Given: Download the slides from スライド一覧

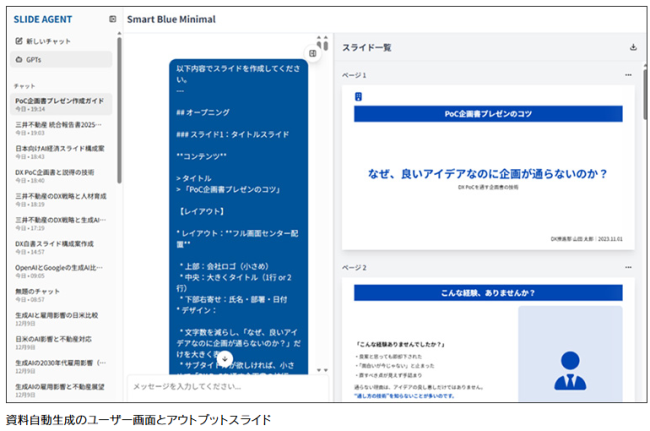Looking at the screenshot, I should tap(632, 47).
